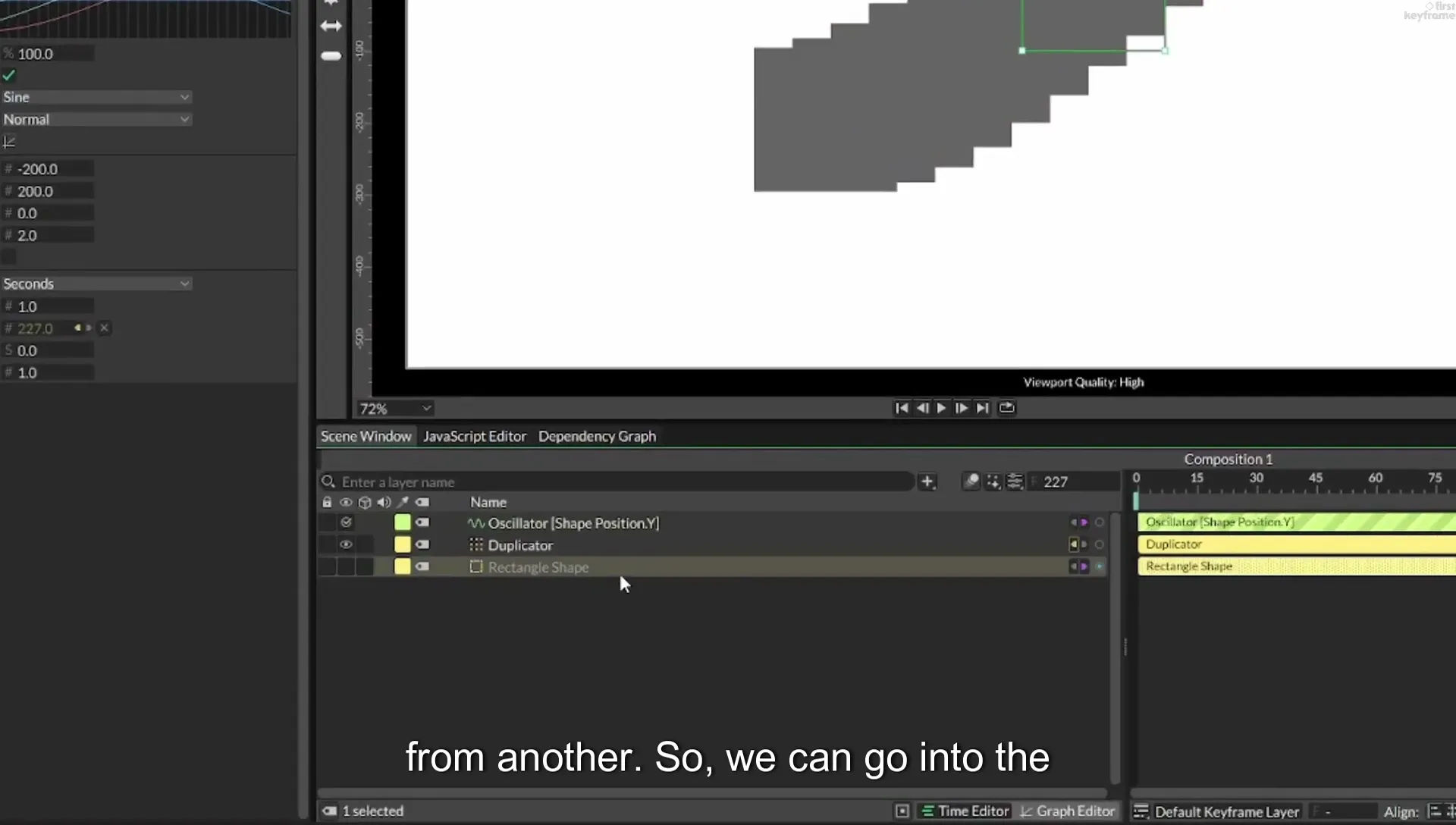Click the Duplicator bar in the timeline
Viewport: 1456px width, 825px height.
coord(1296,544)
